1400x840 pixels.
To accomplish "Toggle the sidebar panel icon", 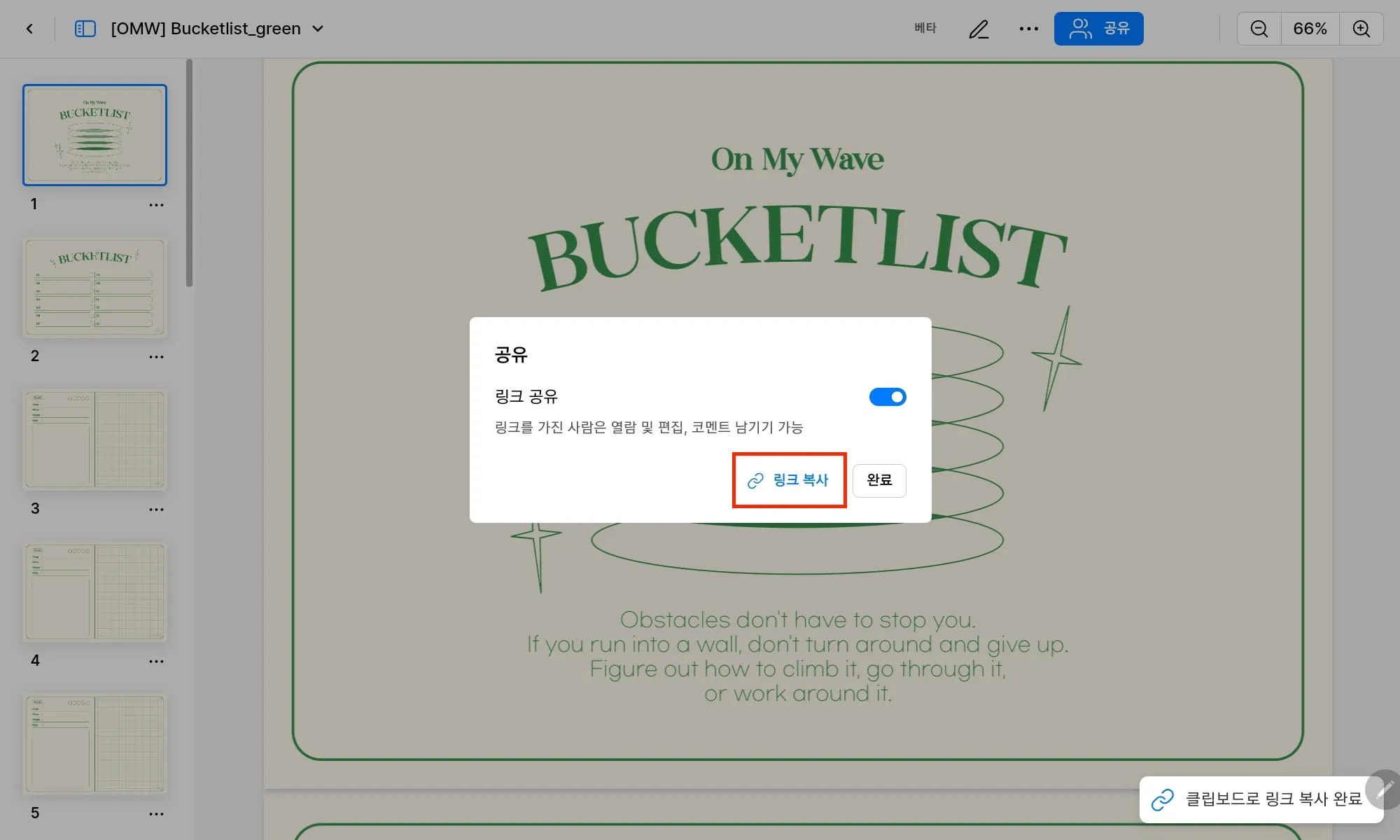I will click(85, 29).
